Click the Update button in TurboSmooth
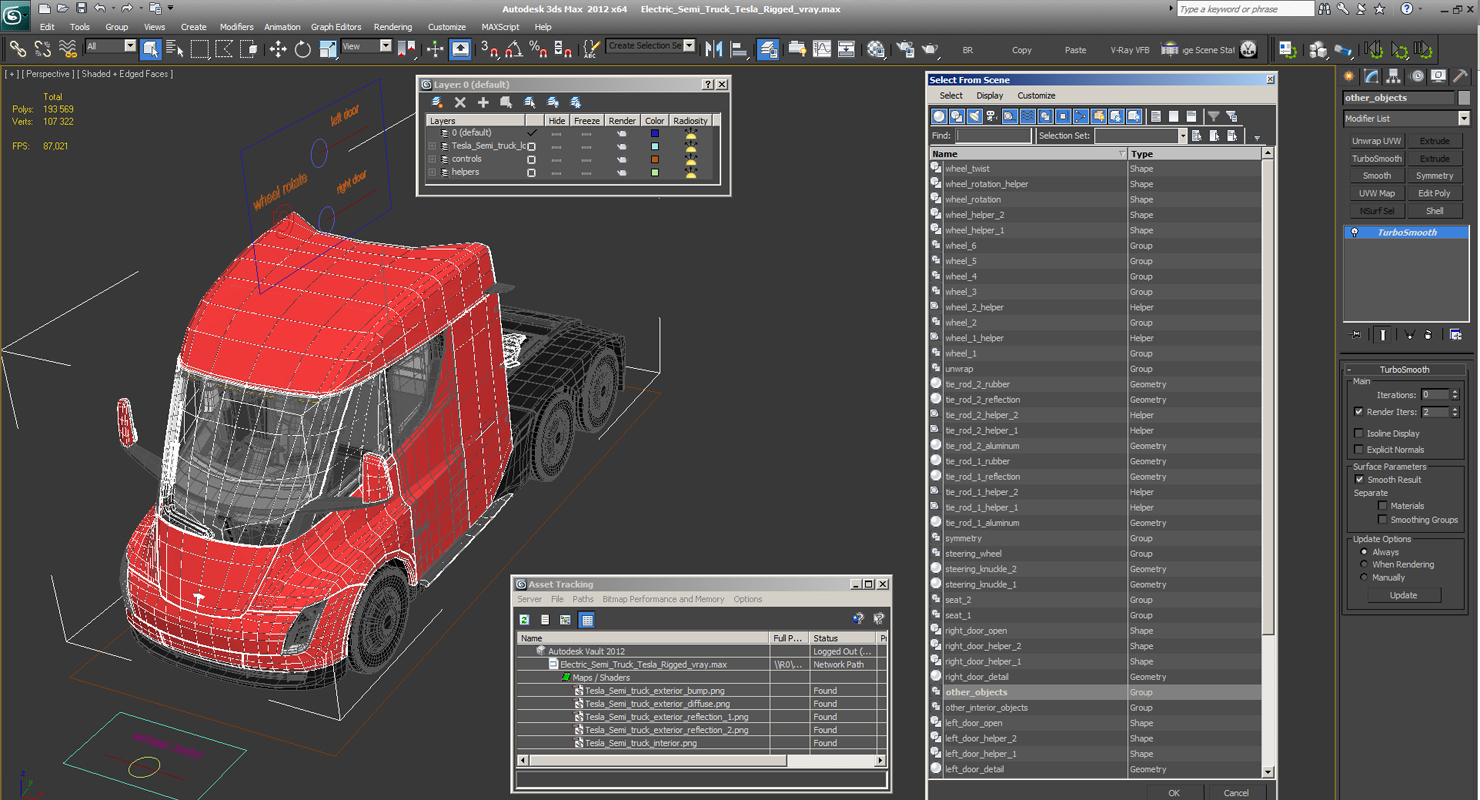This screenshot has width=1480, height=800. [x=1404, y=595]
